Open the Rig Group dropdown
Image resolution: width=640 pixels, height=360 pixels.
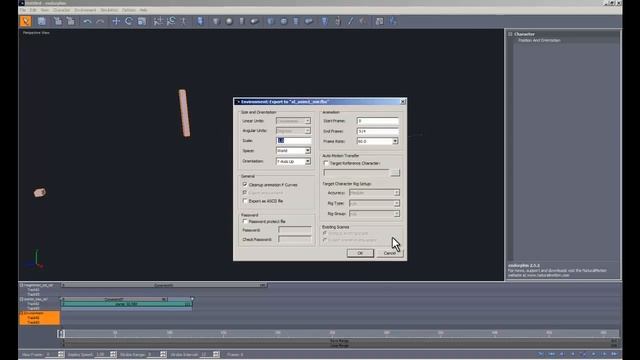[x=374, y=213]
